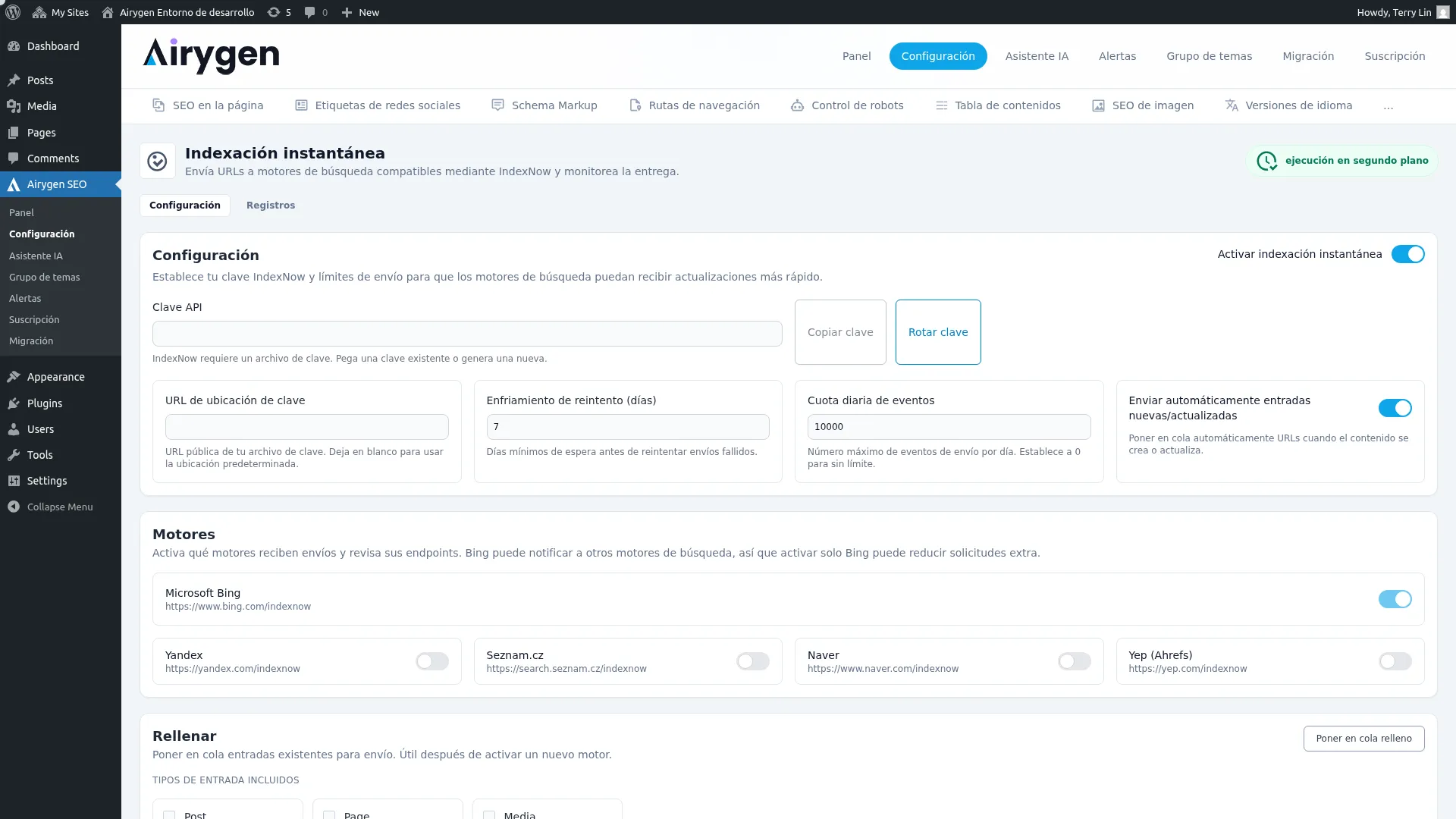Viewport: 1456px width, 819px height.
Task: Click the Media library icon
Action: pos(14,106)
